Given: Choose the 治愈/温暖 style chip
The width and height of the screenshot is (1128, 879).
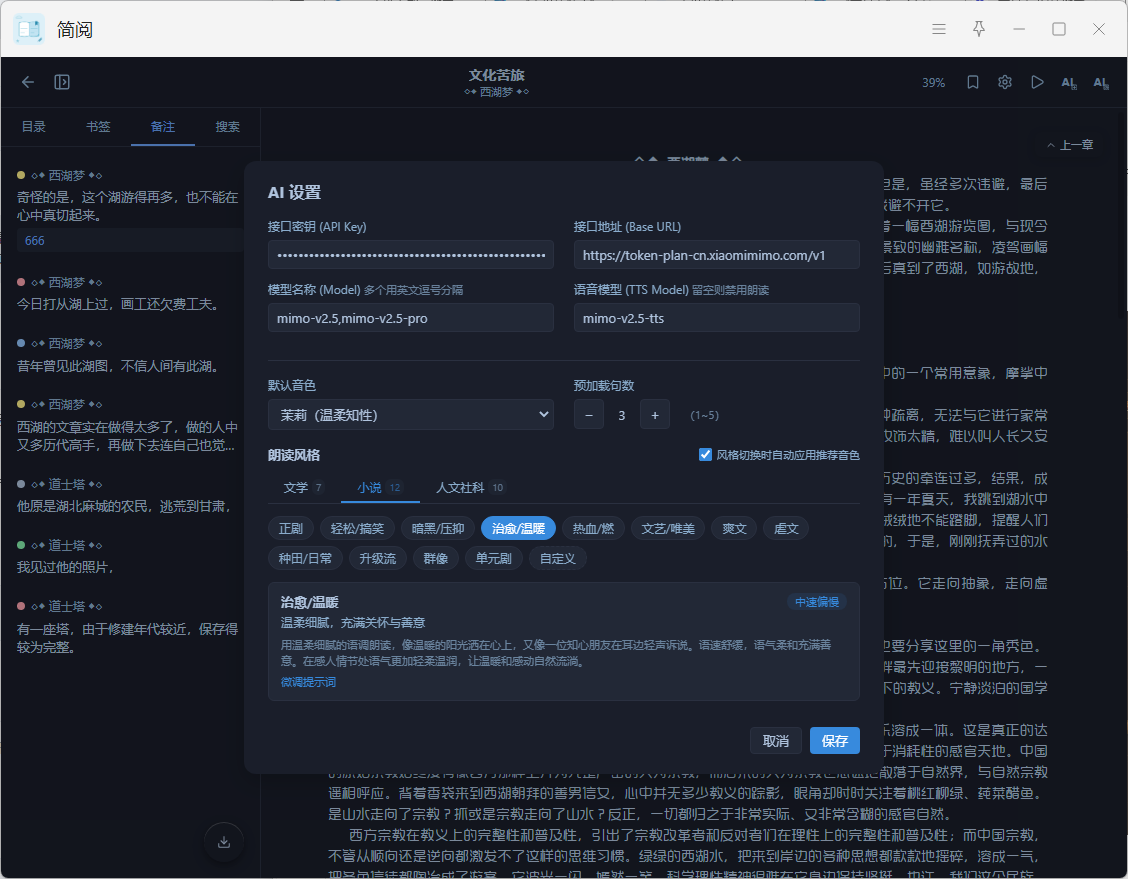Looking at the screenshot, I should tap(518, 529).
